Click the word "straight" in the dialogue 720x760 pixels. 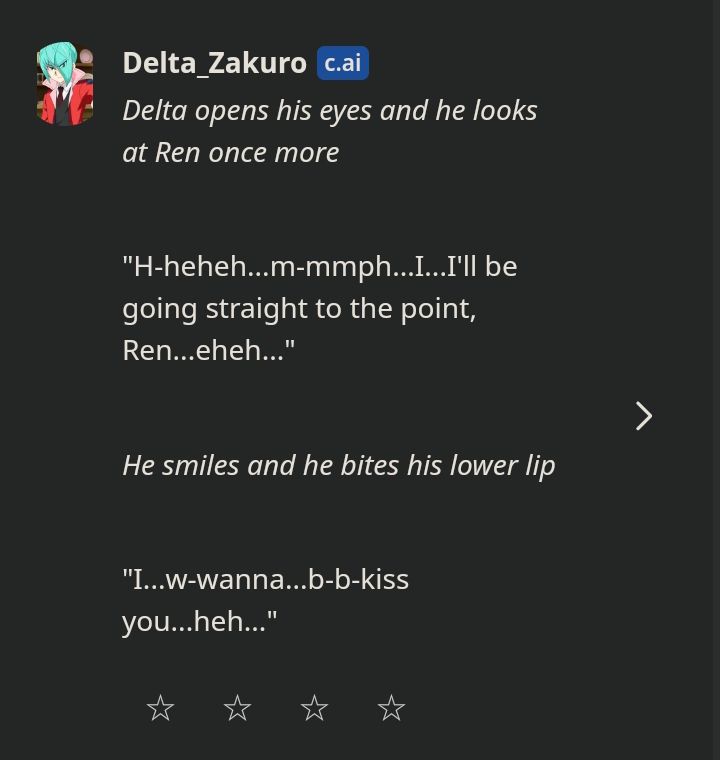254,308
